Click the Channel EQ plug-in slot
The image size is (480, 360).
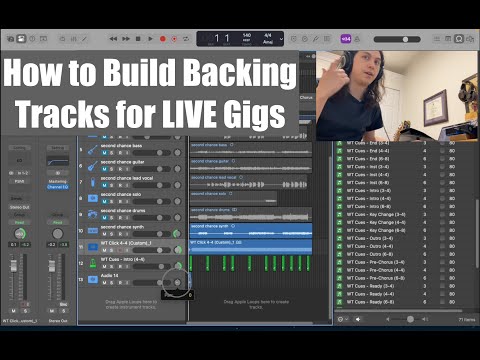tap(57, 187)
